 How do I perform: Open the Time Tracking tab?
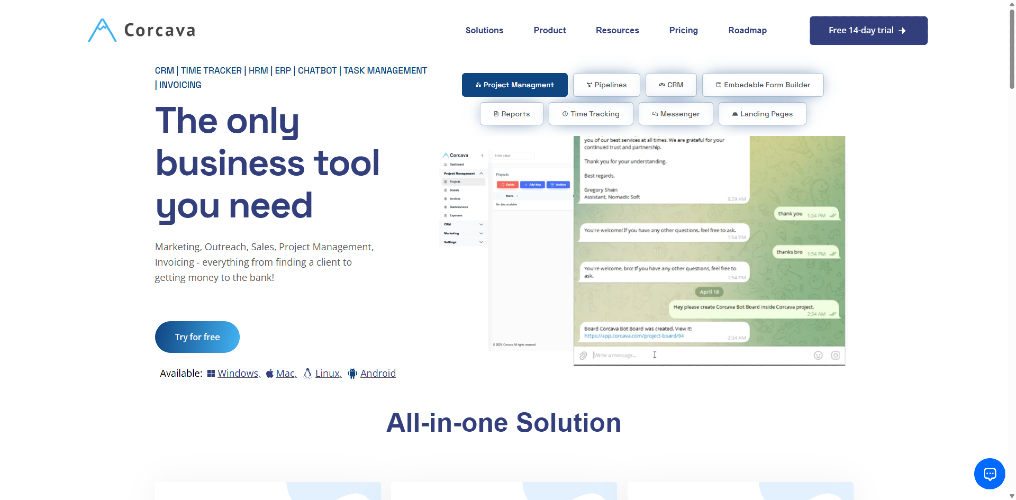[x=590, y=114]
